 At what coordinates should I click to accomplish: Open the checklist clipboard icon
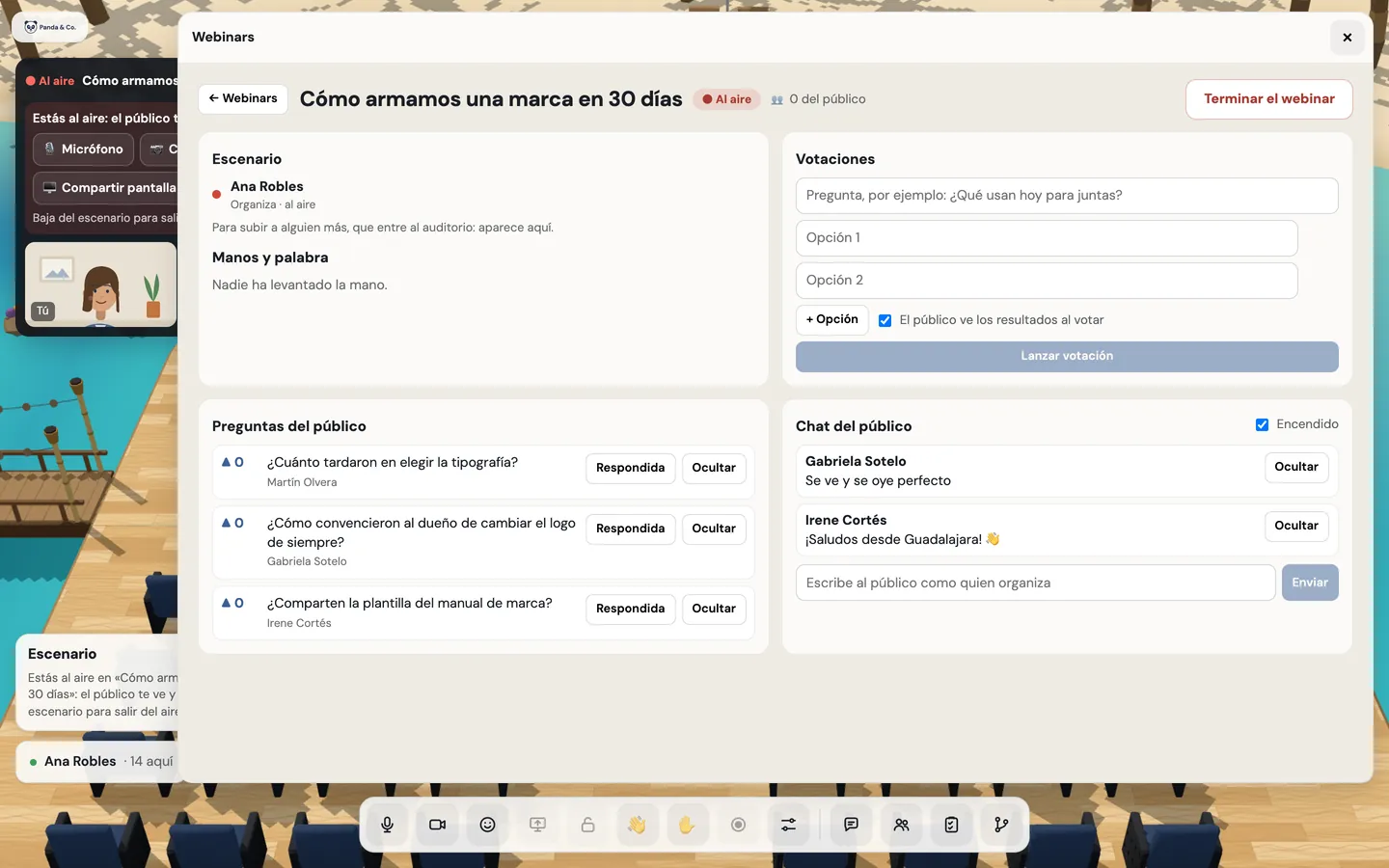point(951,825)
